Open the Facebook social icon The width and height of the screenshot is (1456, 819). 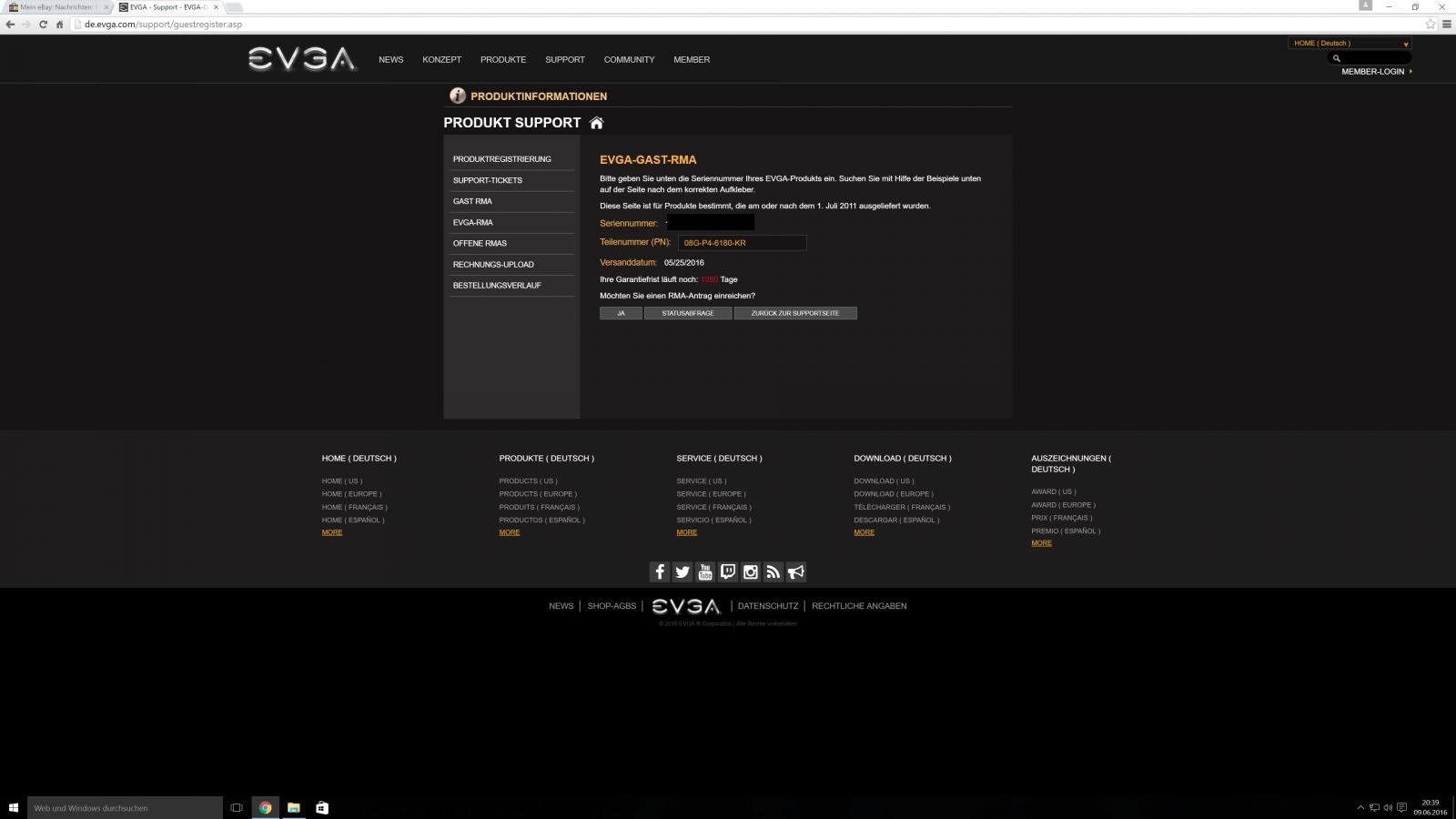(660, 571)
